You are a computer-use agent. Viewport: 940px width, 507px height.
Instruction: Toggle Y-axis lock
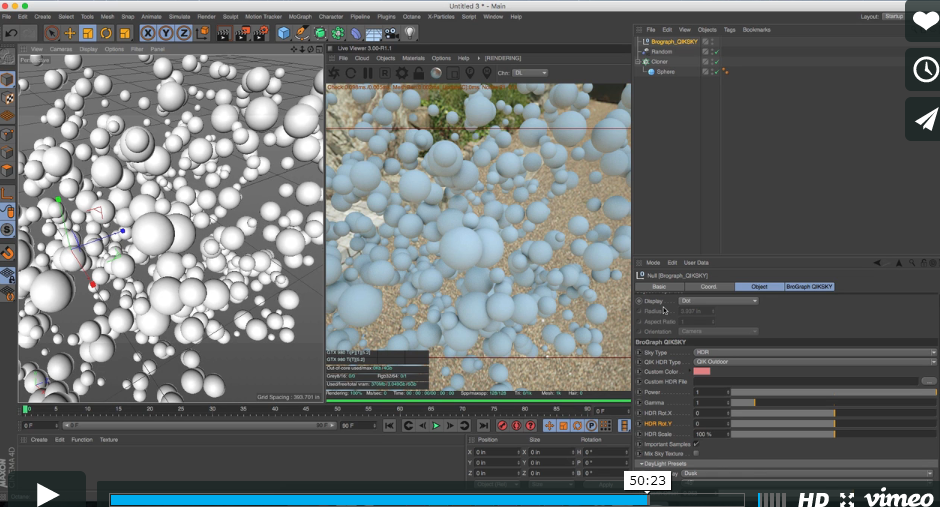pos(166,33)
